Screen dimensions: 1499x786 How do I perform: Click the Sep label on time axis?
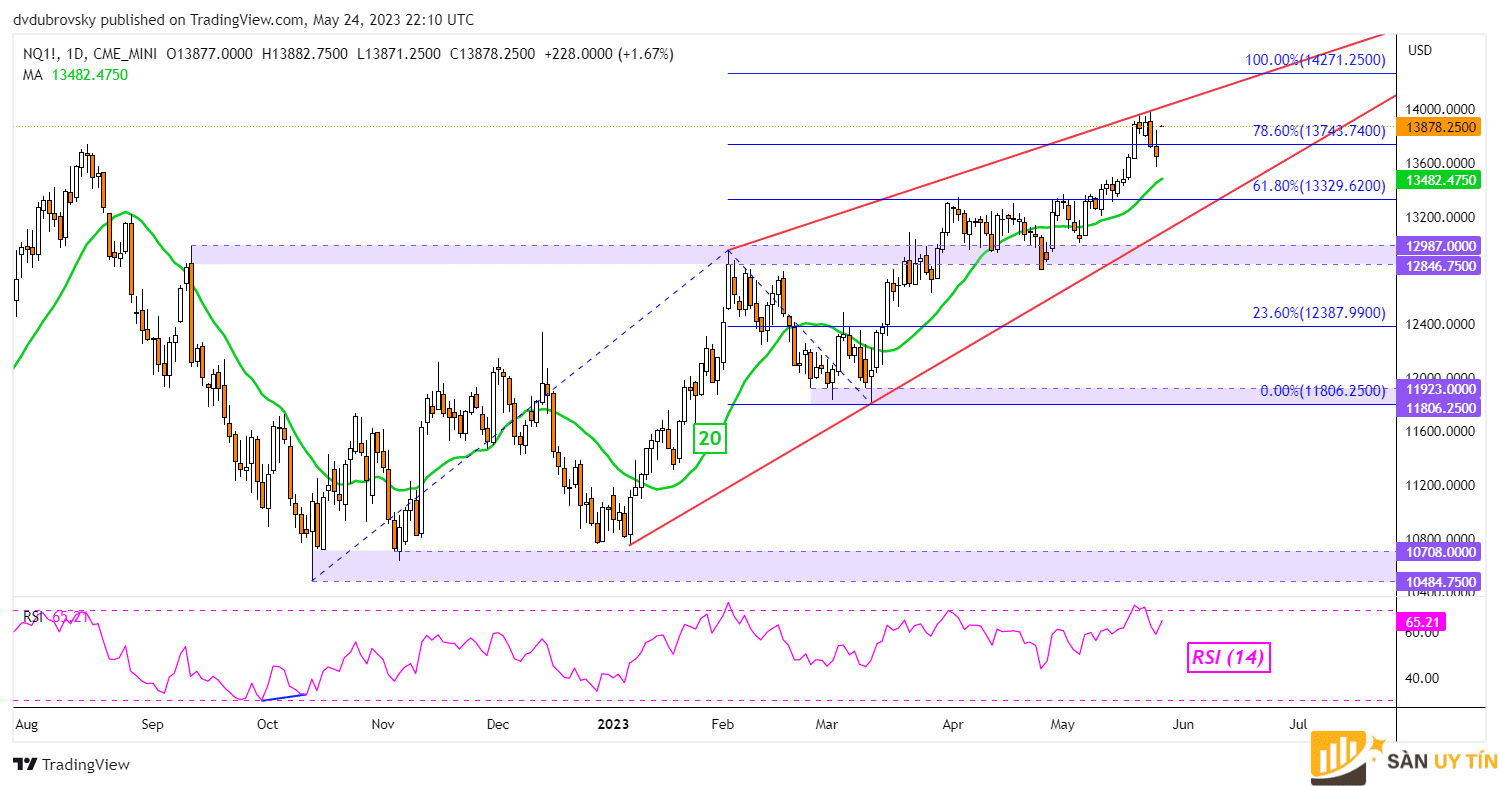[x=152, y=722]
